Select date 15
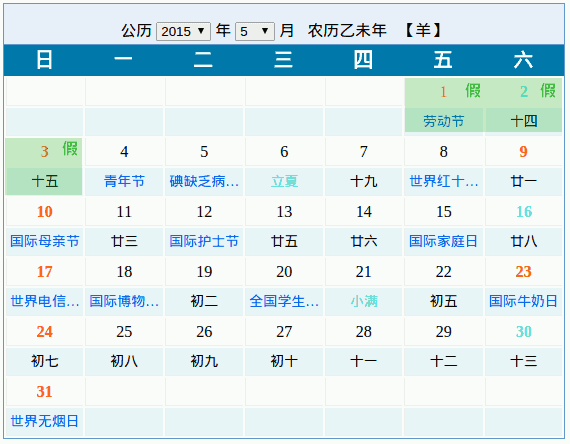Viewport: 570px width, 444px height. tap(443, 212)
